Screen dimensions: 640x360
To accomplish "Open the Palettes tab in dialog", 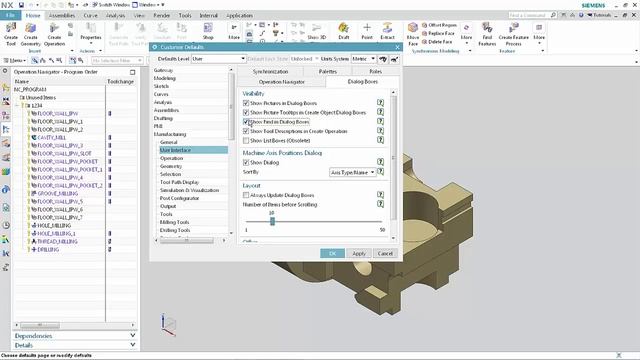I will [x=328, y=71].
